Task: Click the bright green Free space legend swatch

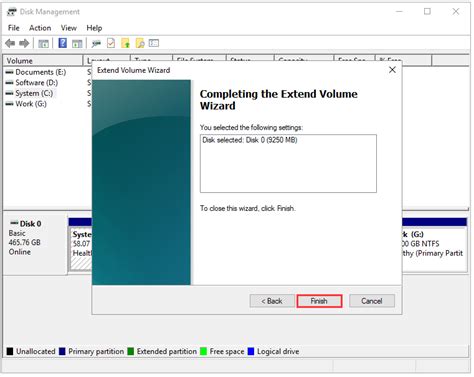Action: point(203,351)
